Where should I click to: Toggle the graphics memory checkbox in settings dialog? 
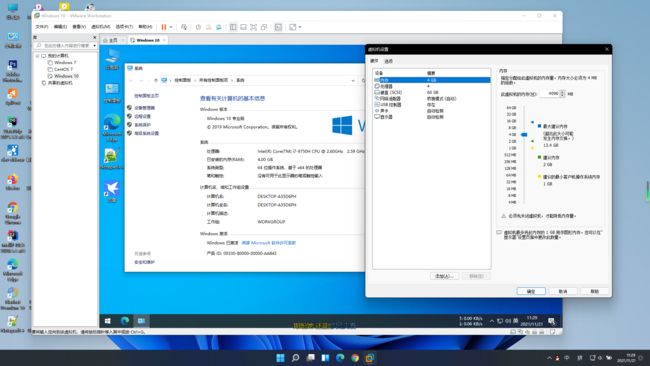499,233
